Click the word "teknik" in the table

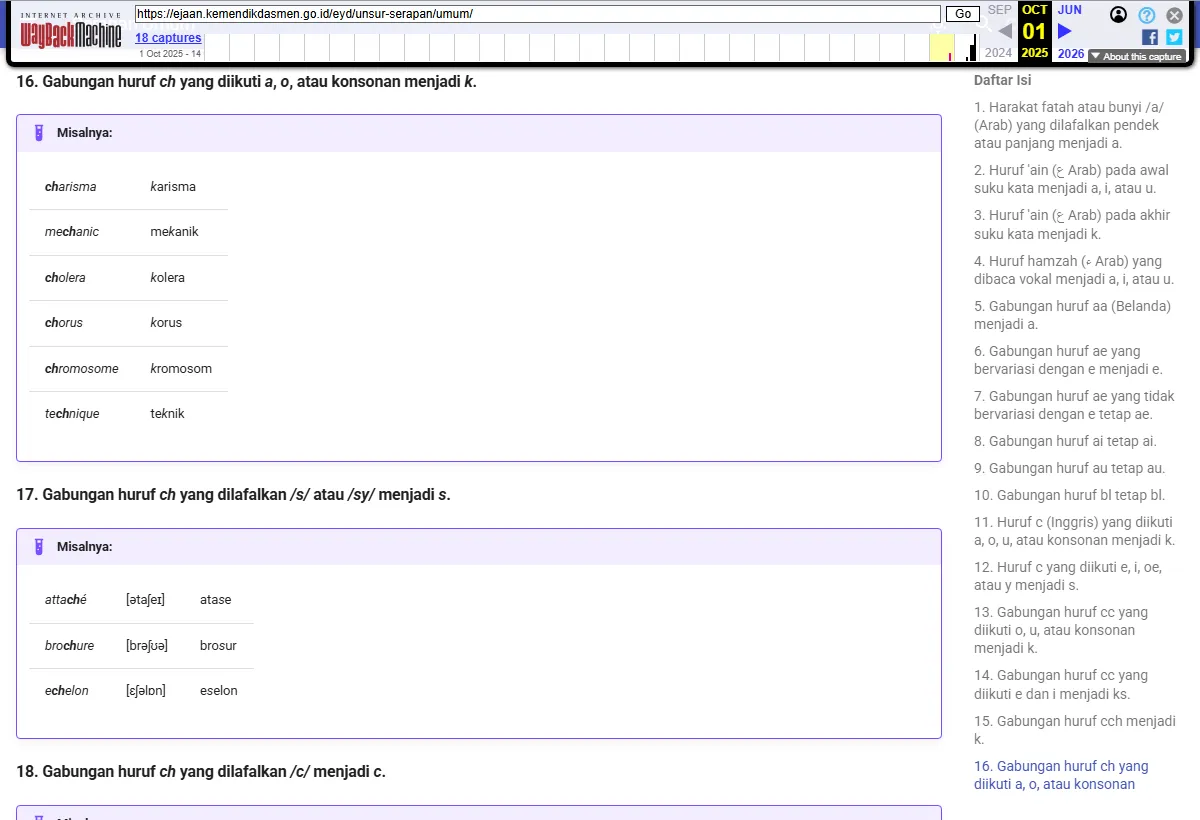click(167, 414)
